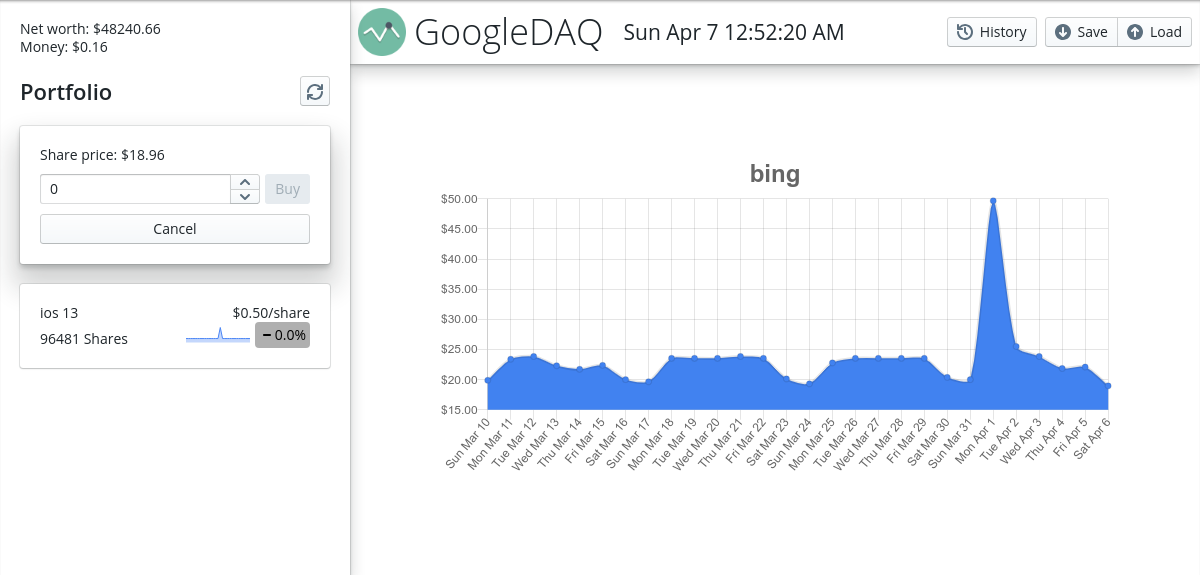Open the History panel
This screenshot has height=575, width=1200.
tap(992, 32)
